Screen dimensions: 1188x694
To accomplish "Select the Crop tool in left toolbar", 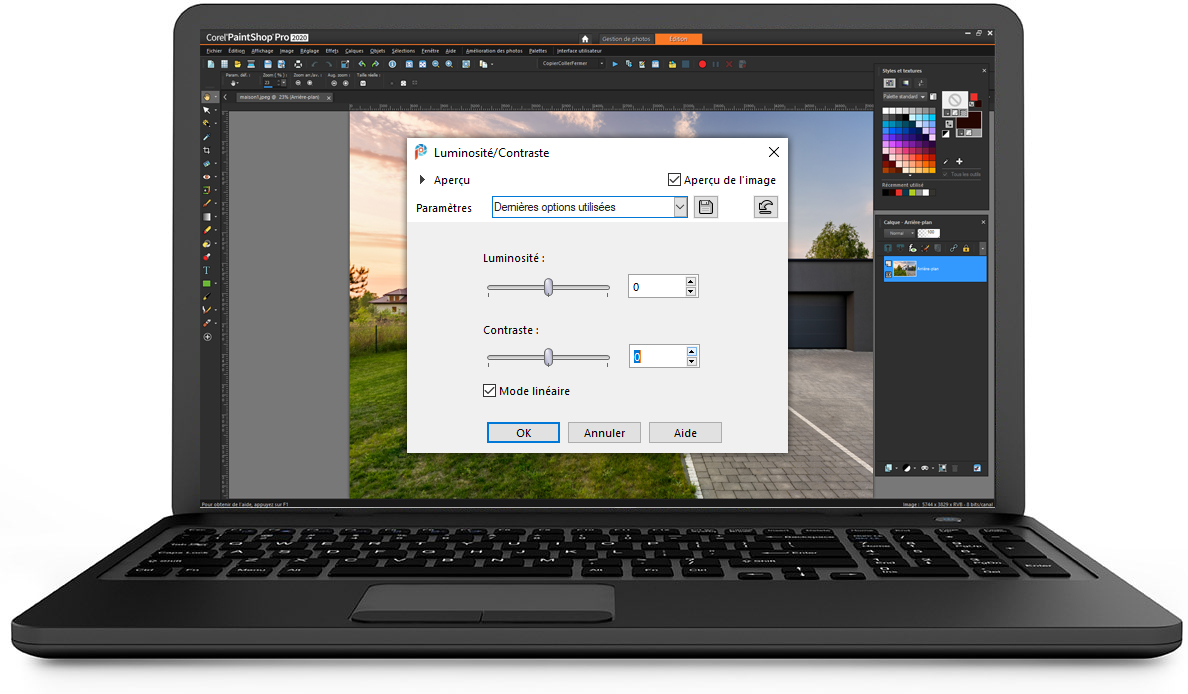I will 207,150.
